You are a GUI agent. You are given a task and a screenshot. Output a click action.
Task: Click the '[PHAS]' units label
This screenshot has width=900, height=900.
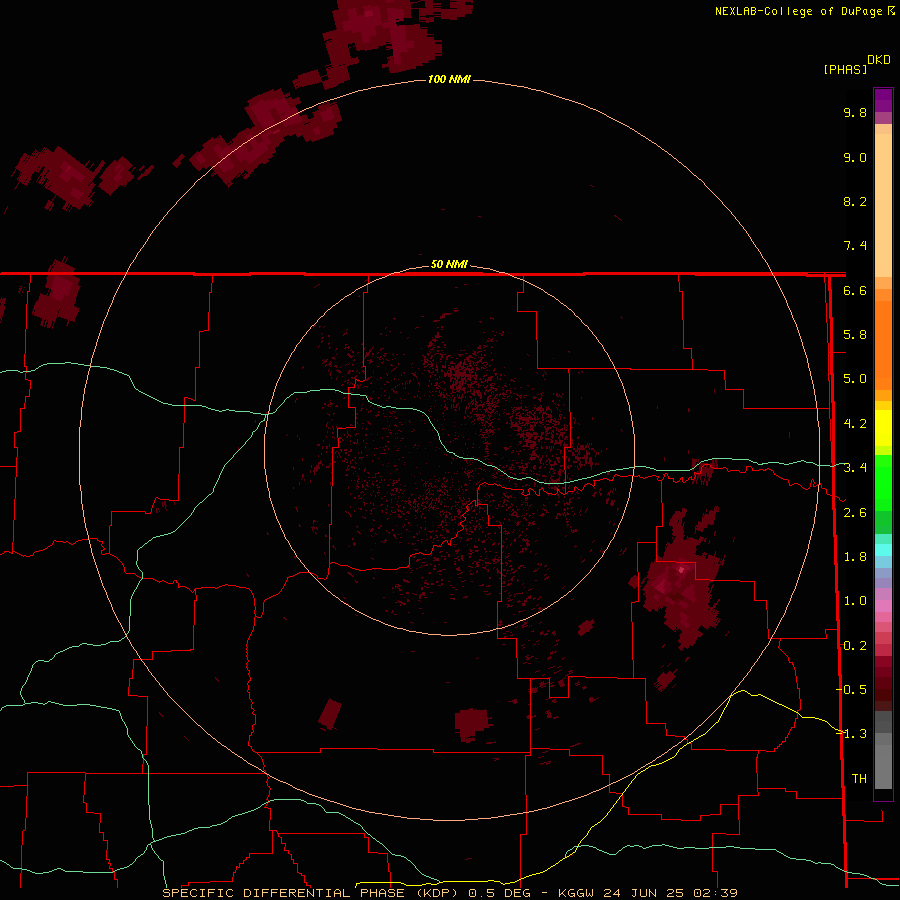tap(845, 70)
